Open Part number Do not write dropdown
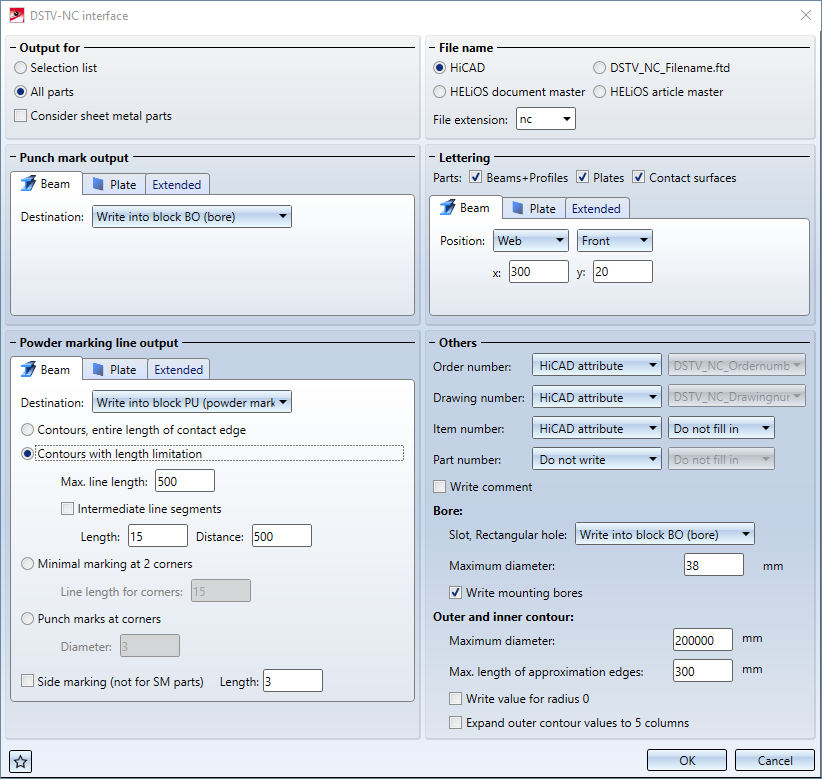This screenshot has height=779, width=822. click(597, 459)
